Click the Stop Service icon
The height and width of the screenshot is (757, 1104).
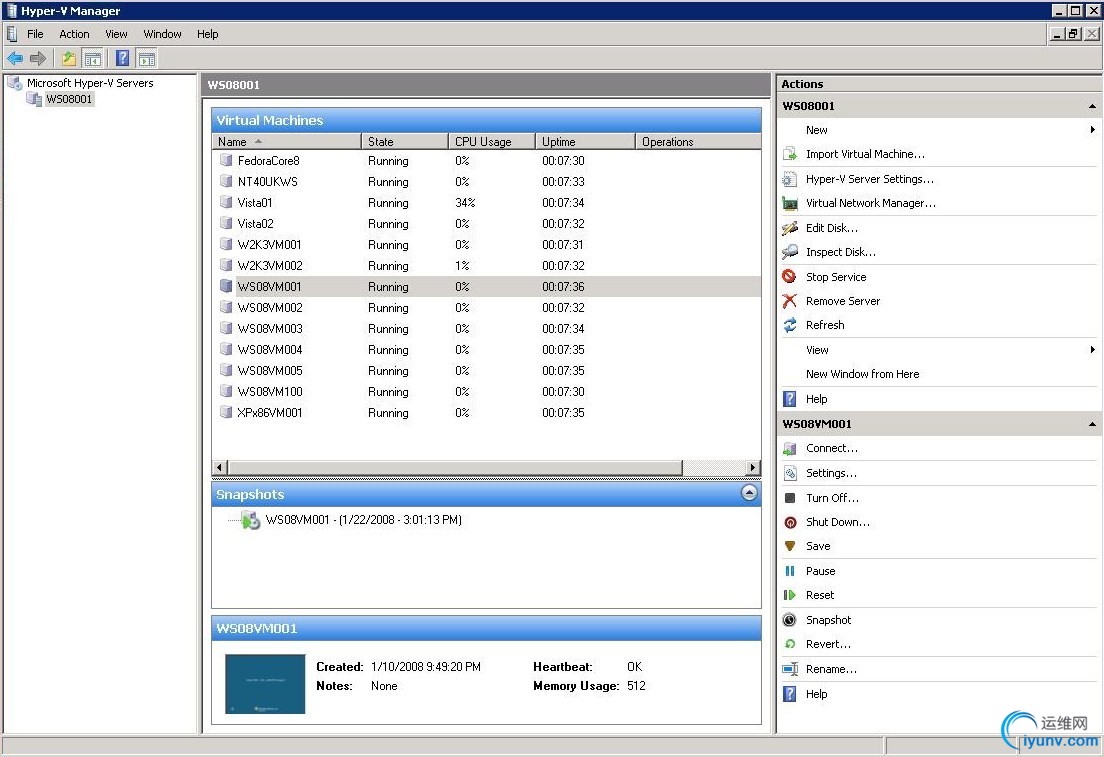coord(790,277)
